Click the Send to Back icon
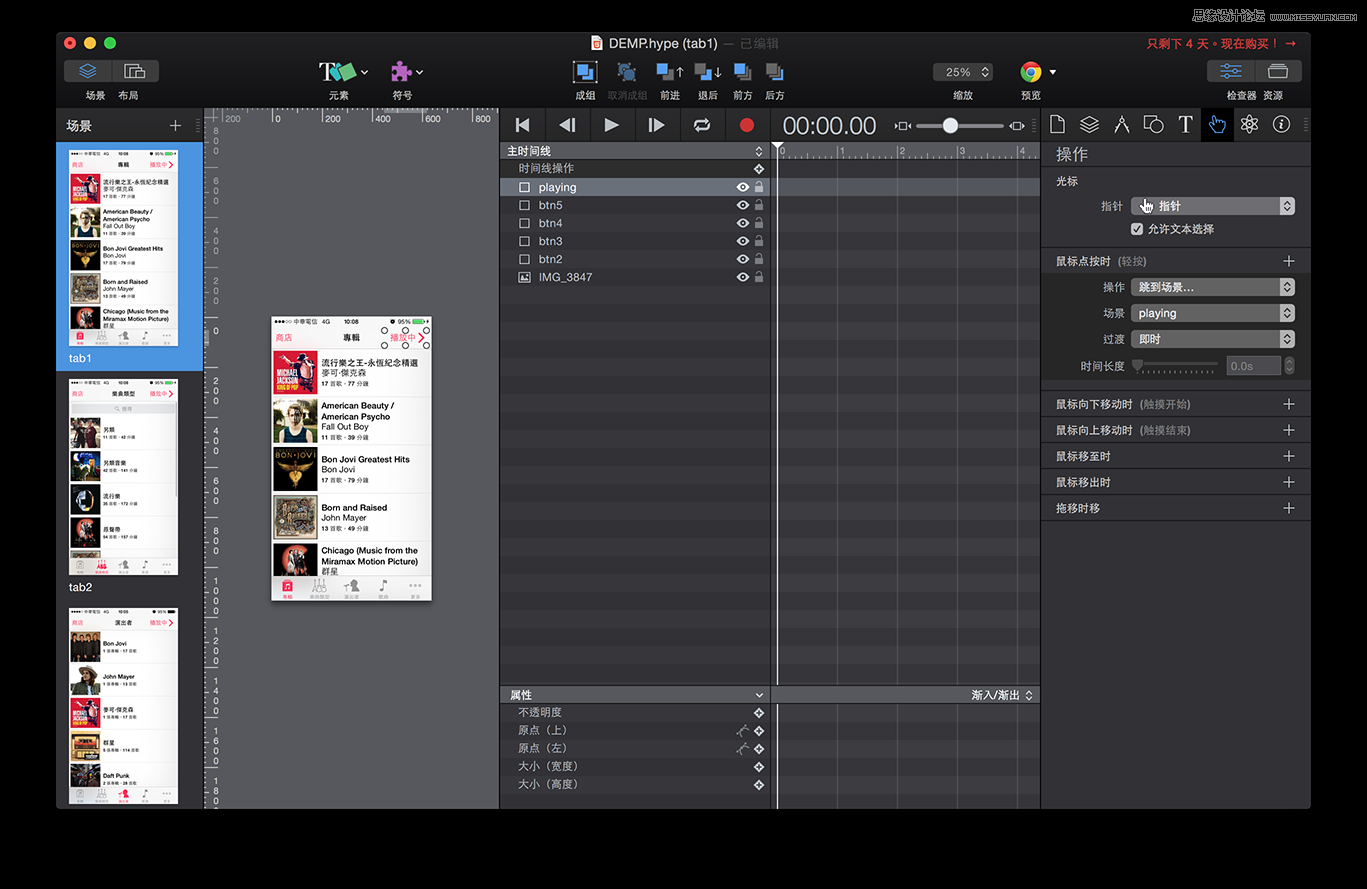 [774, 72]
